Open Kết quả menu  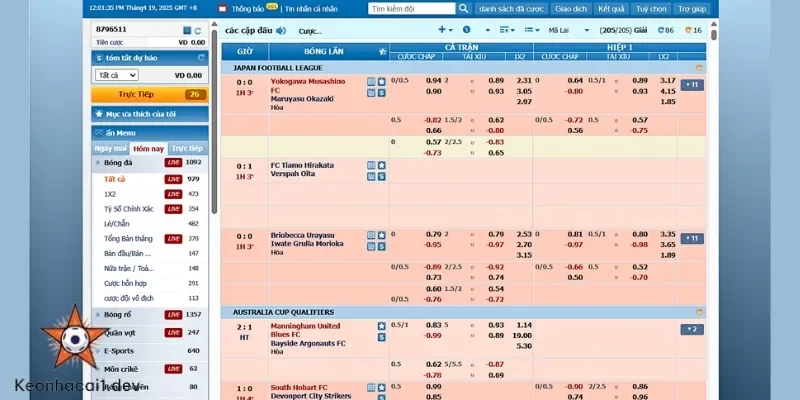click(x=611, y=9)
